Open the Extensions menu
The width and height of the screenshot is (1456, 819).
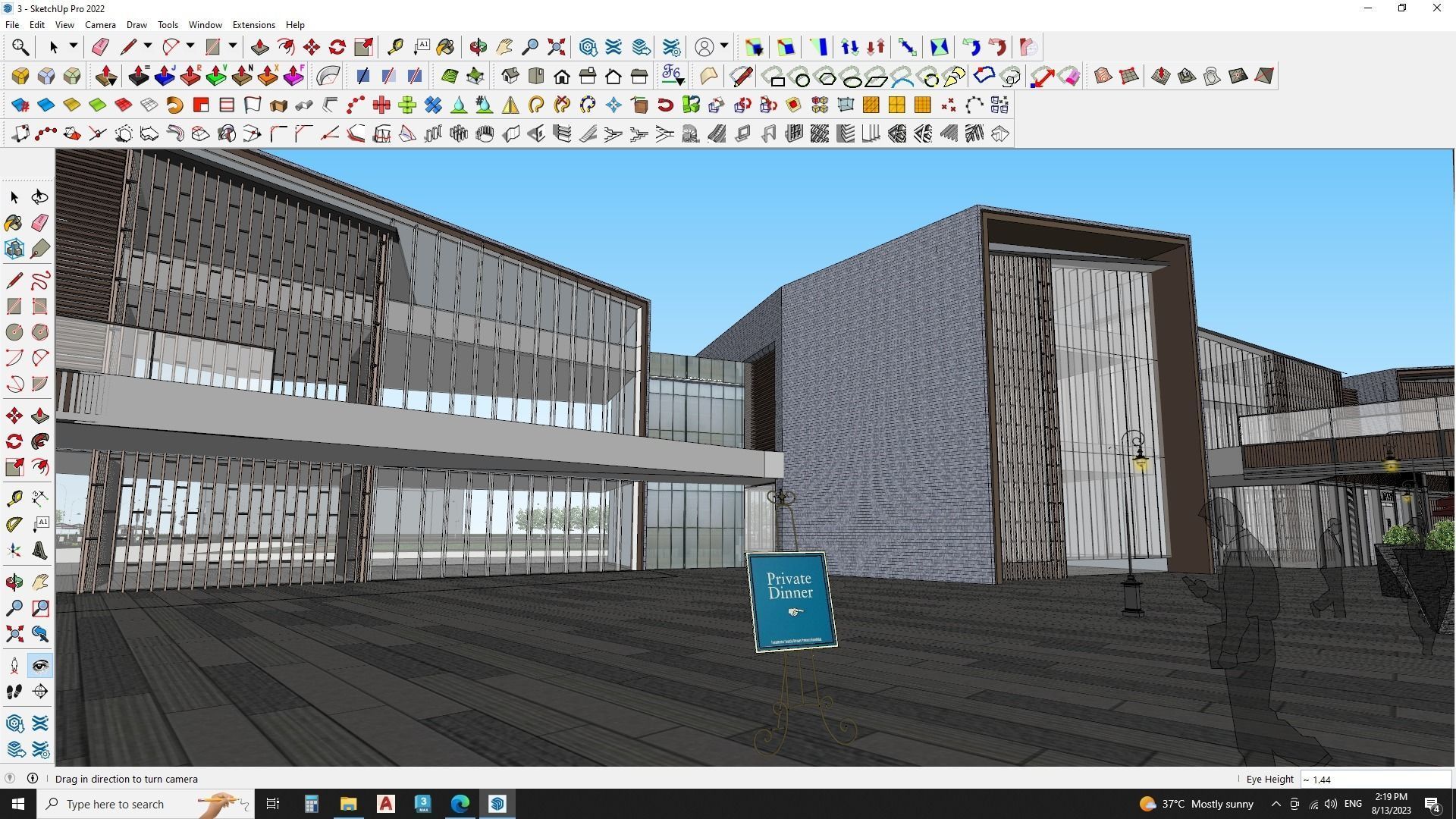pos(253,25)
